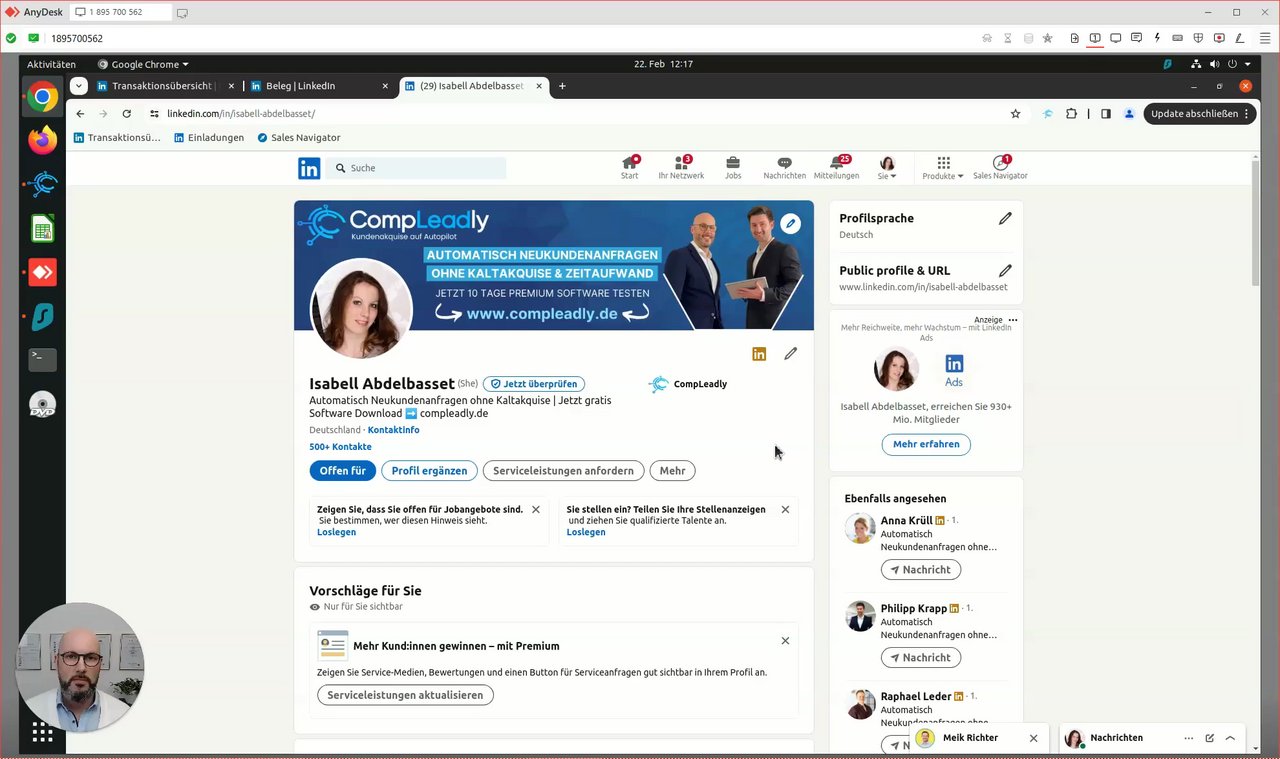Open the Chrome tab search chevron

[79, 86]
